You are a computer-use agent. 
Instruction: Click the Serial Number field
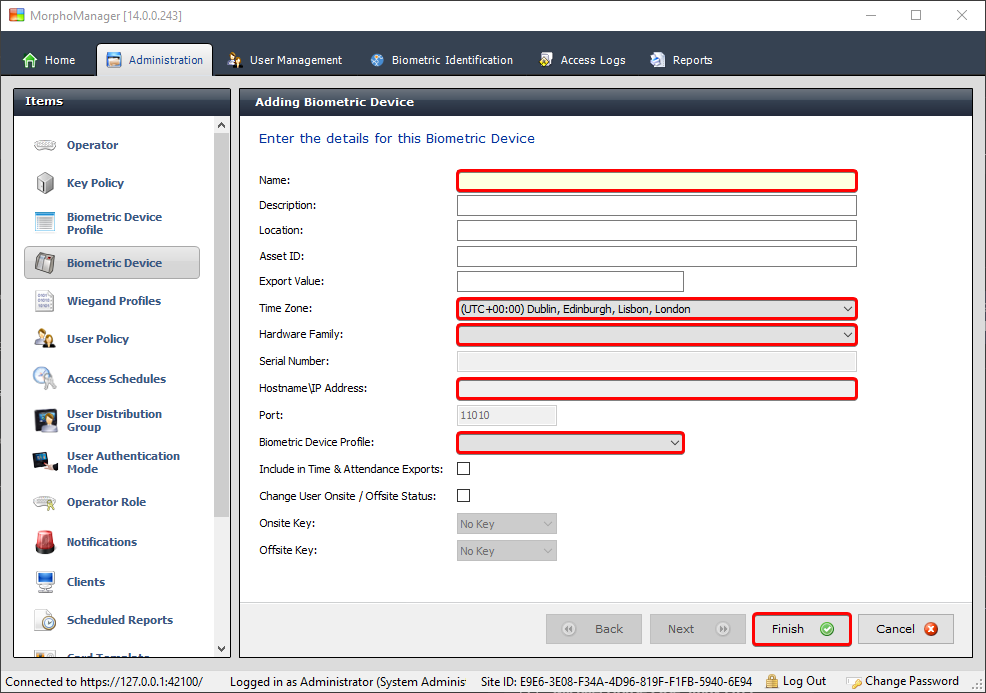[x=656, y=362]
